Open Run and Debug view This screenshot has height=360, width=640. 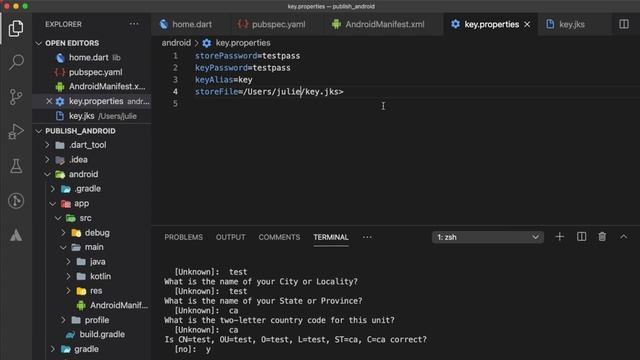[16, 131]
